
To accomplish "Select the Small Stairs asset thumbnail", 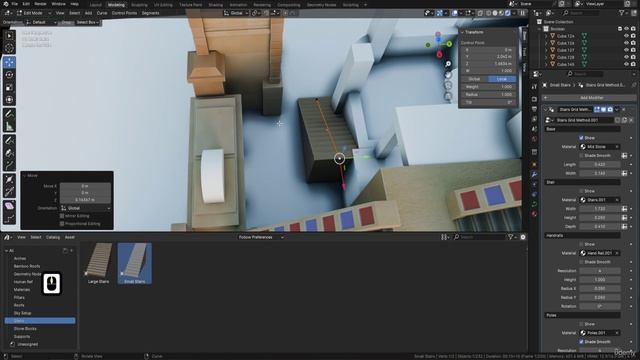I will [x=135, y=263].
